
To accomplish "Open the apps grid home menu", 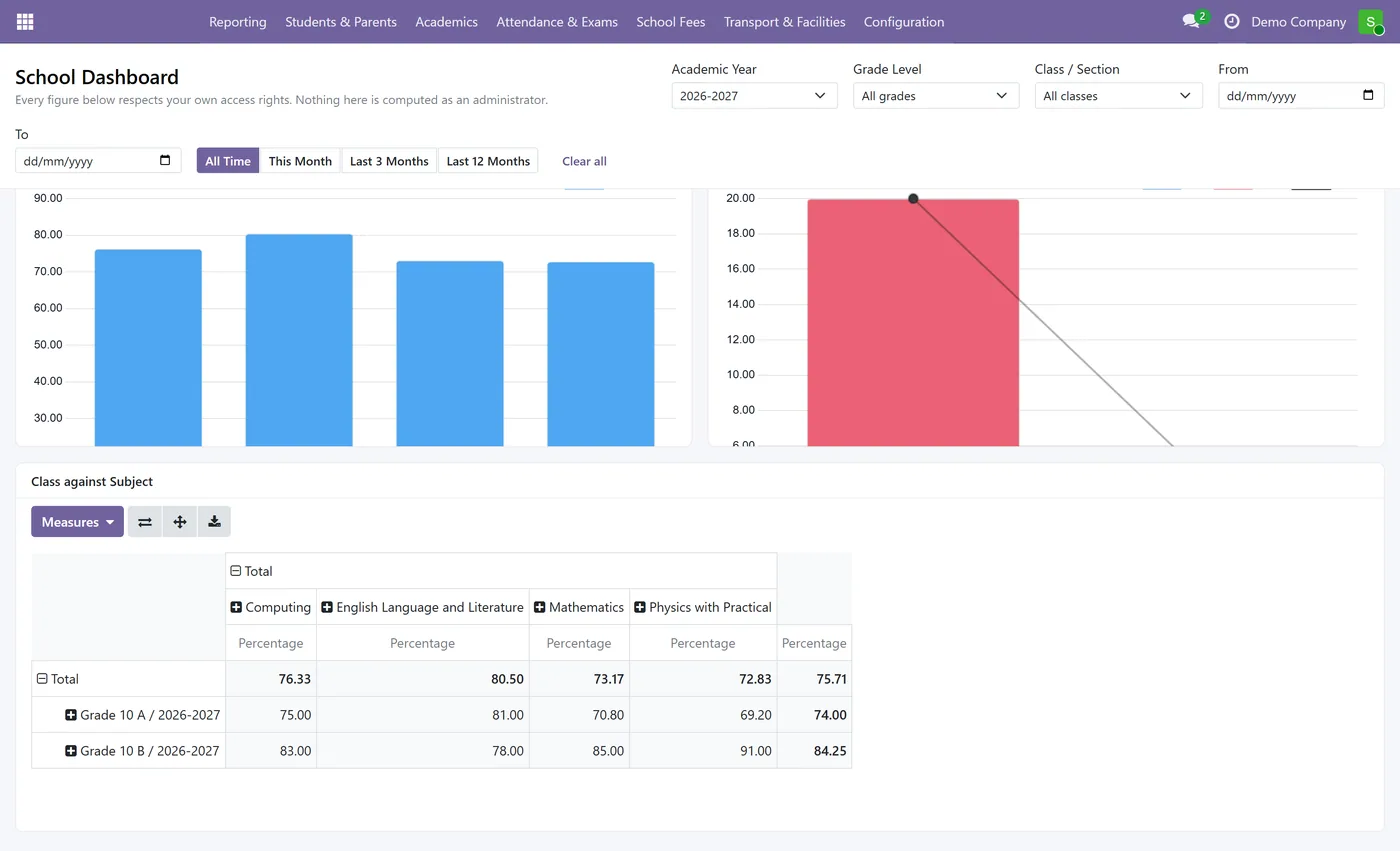I will [x=25, y=22].
